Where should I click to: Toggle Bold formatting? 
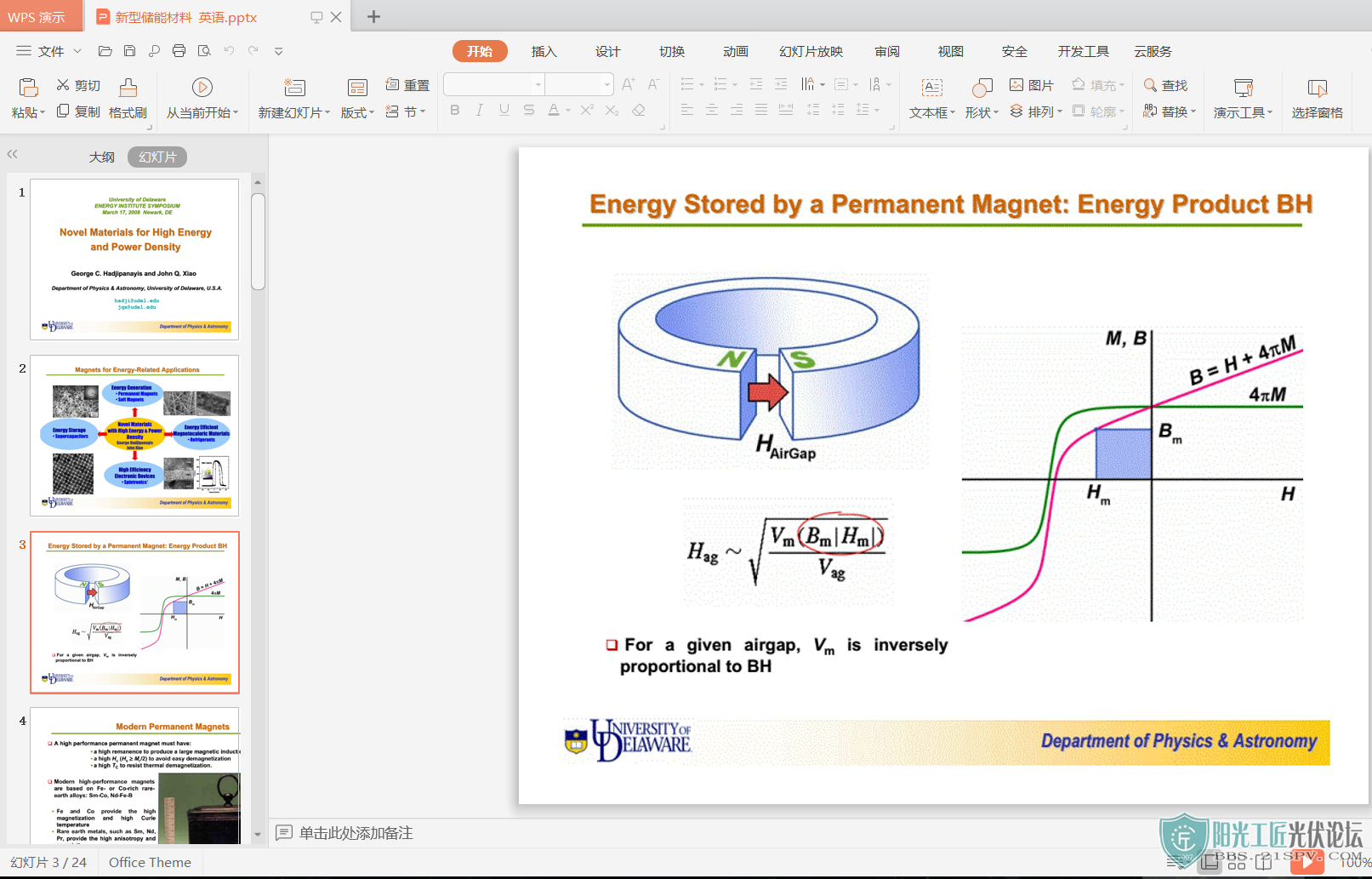pos(455,110)
